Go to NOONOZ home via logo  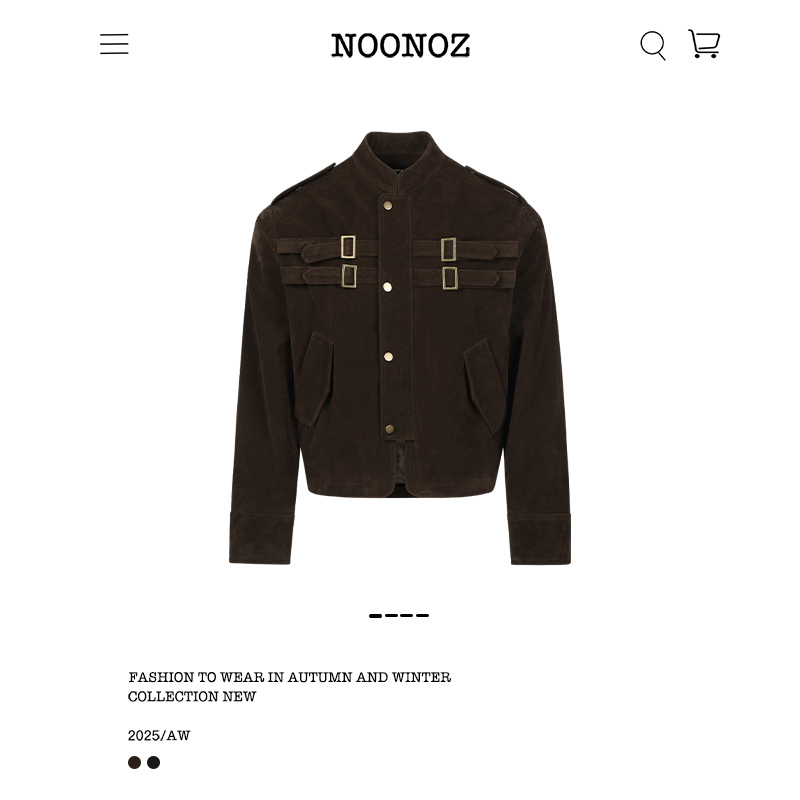[401, 45]
